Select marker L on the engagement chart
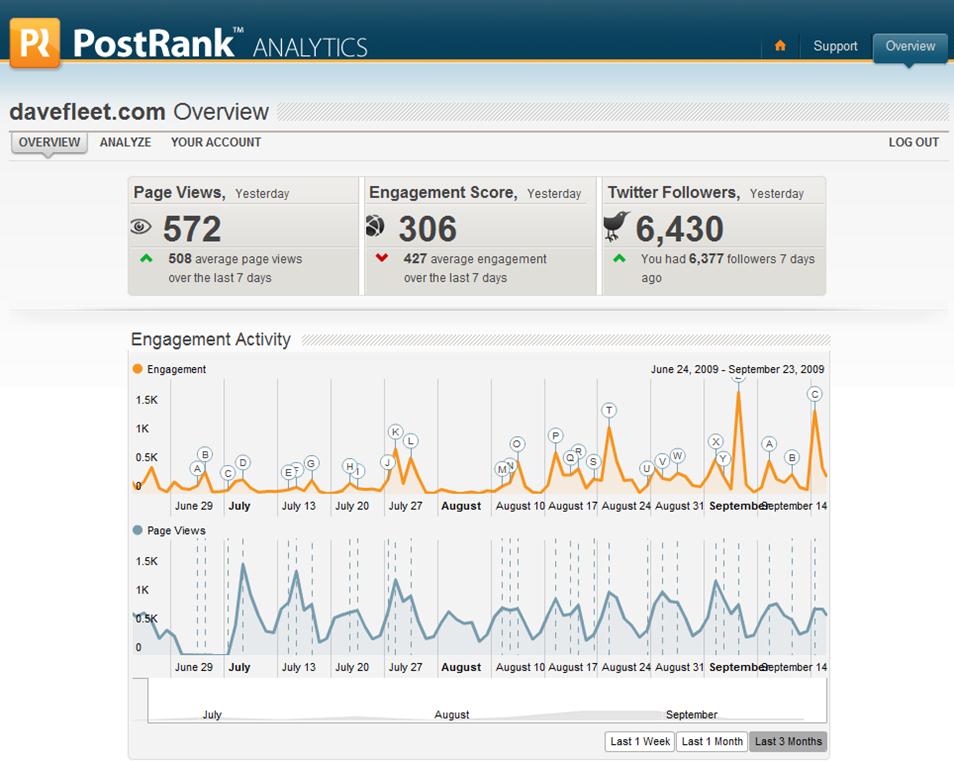The image size is (954, 761). click(x=411, y=440)
